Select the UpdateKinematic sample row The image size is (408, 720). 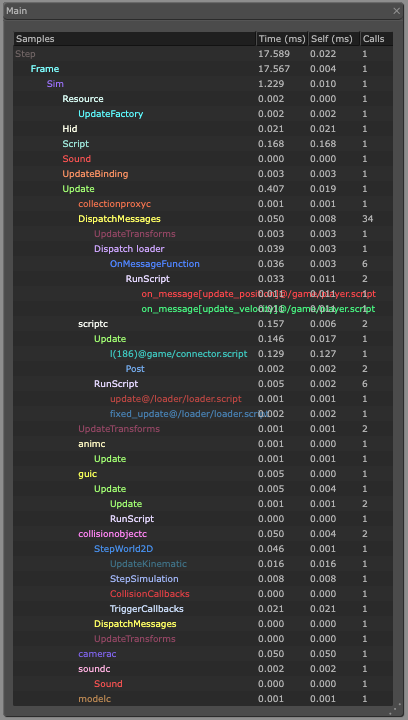tap(203, 564)
